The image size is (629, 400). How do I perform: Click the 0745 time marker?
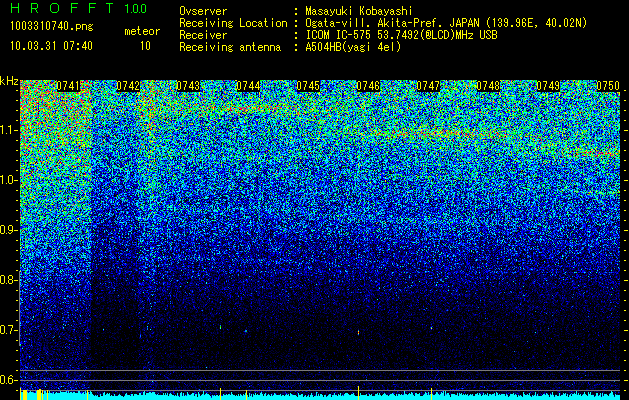[308, 86]
